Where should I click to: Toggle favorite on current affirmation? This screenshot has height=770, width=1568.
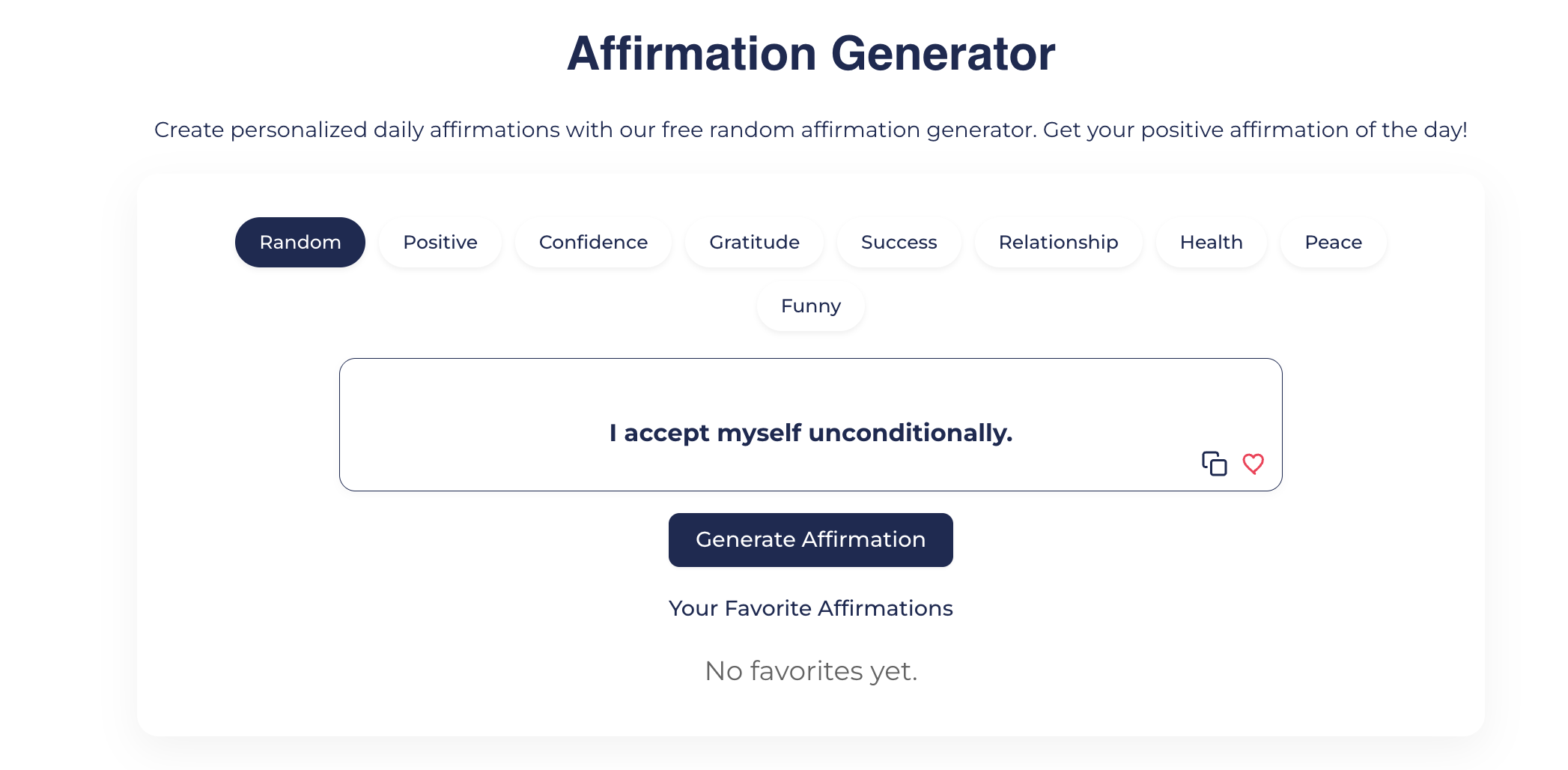tap(1253, 464)
